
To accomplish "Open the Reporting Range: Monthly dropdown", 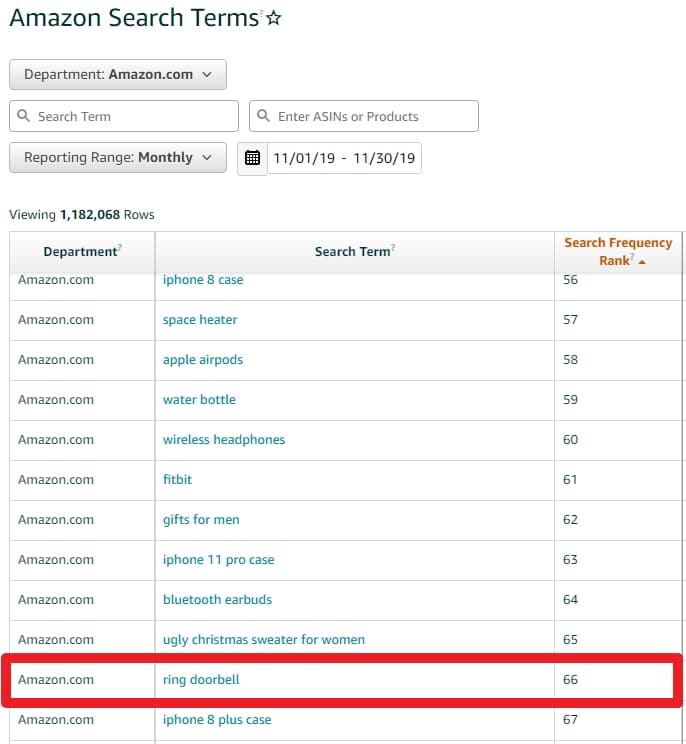I will 118,158.
